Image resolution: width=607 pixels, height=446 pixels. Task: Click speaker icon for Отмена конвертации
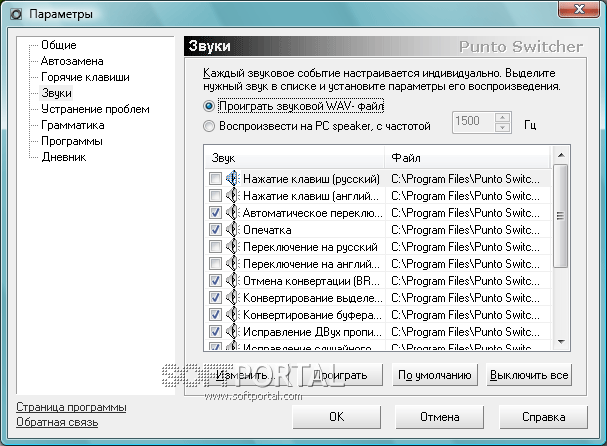point(233,281)
